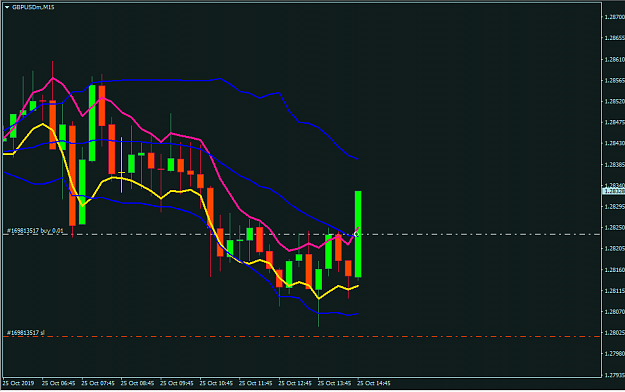Image resolution: width=625 pixels, height=392 pixels.
Task: Click the 25 Oct 10:45 time label
Action: pos(216,383)
